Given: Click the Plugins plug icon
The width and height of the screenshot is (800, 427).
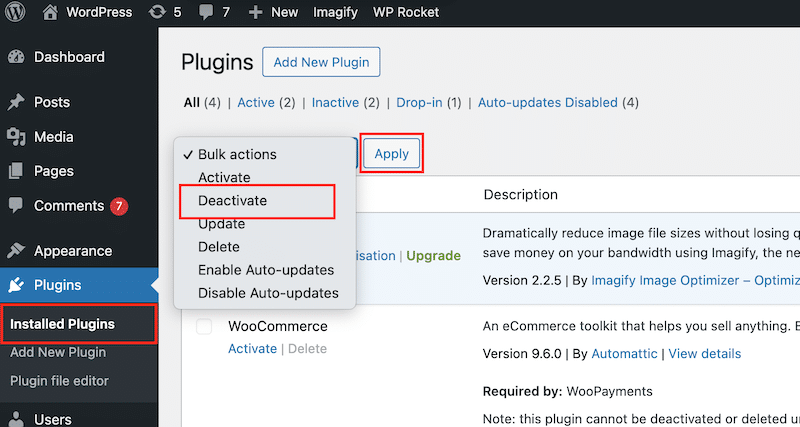Looking at the screenshot, I should click(16, 285).
